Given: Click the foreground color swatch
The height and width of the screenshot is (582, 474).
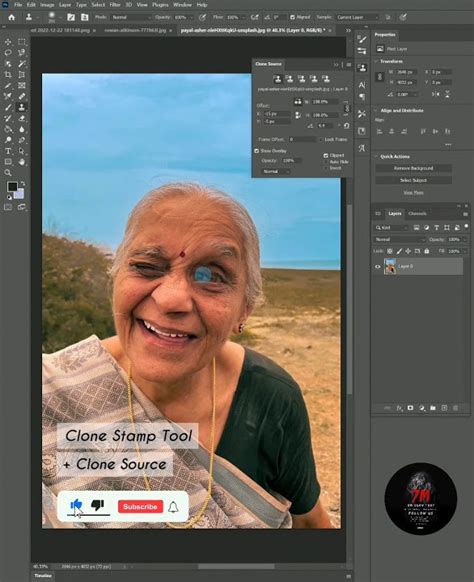Looking at the screenshot, I should (x=12, y=186).
